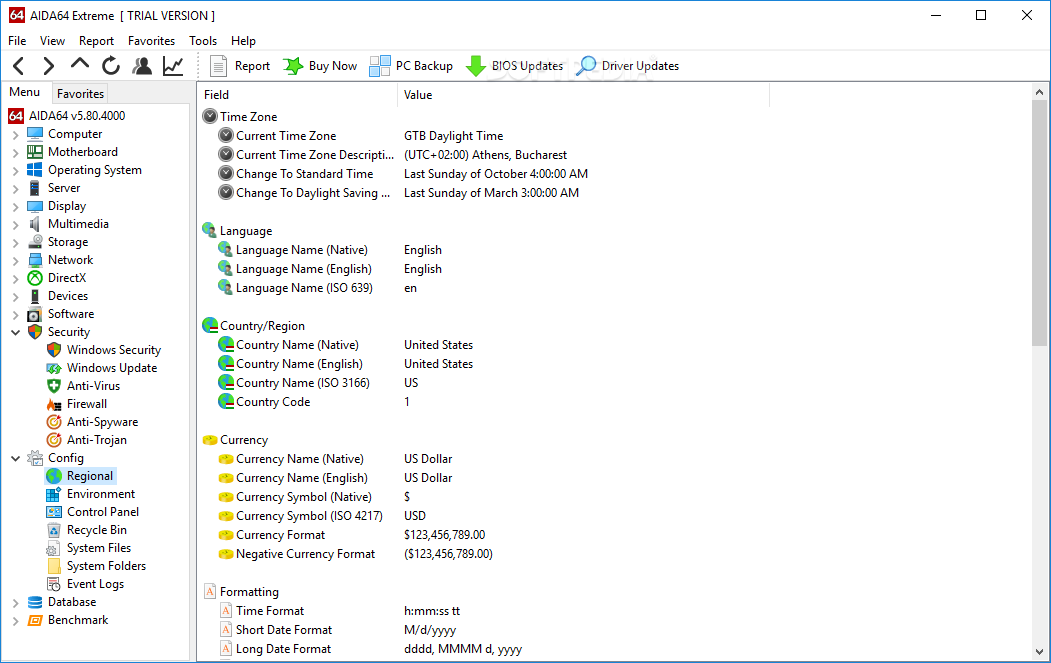Collapse the Config tree node
The width and height of the screenshot is (1051, 663).
[x=15, y=459]
